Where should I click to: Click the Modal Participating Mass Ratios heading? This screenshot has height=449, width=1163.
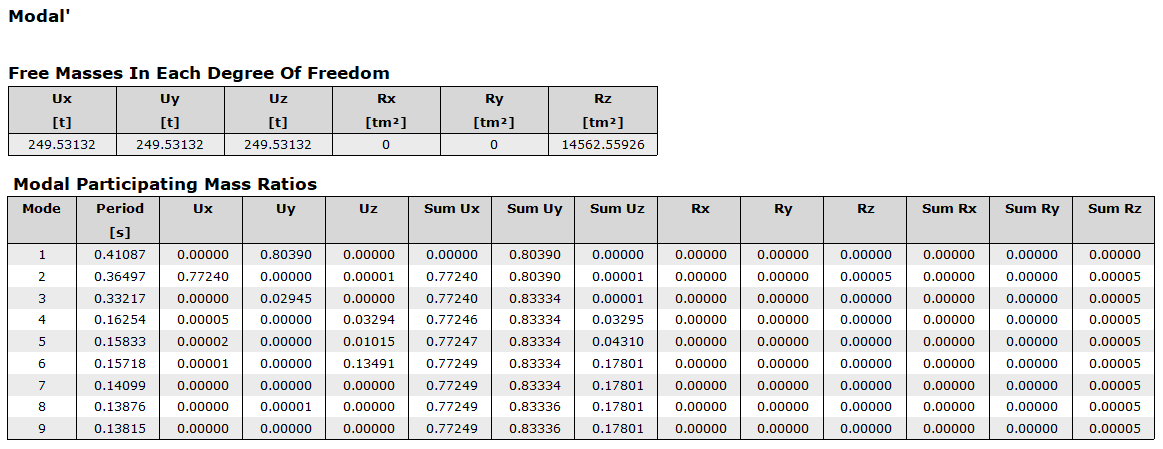pyautogui.click(x=165, y=184)
